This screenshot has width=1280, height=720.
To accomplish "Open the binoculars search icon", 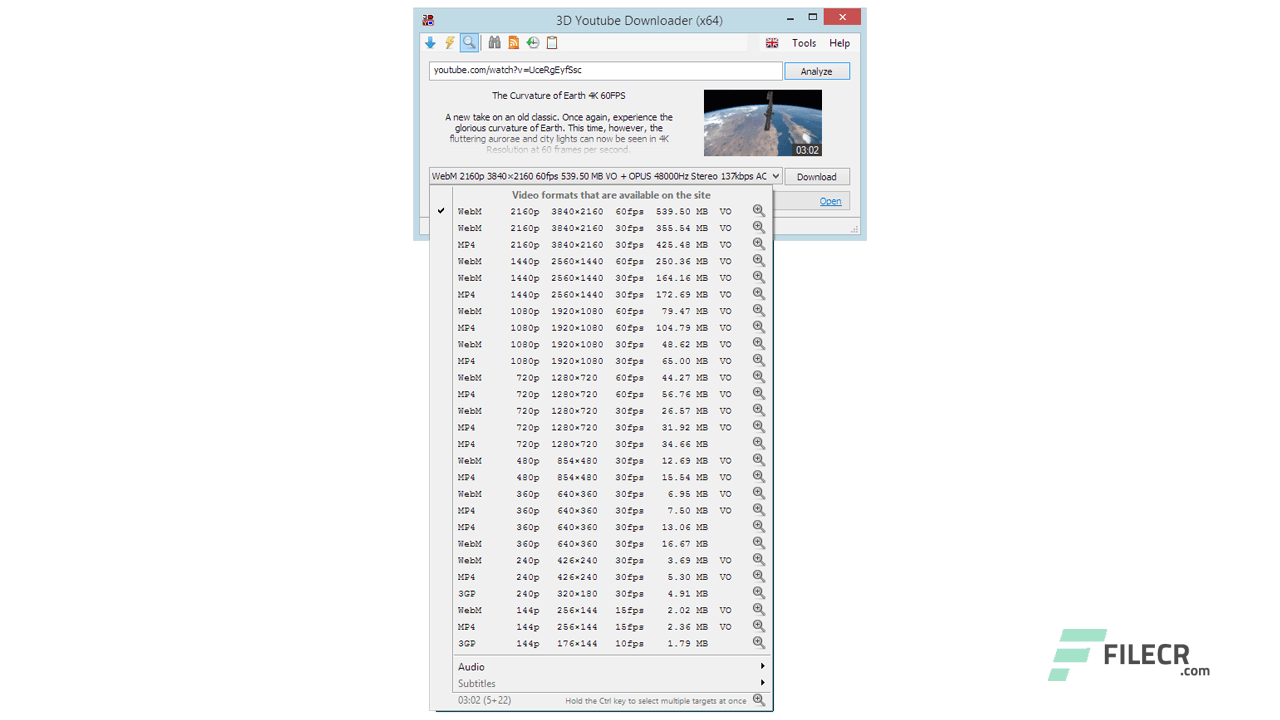I will (x=494, y=42).
